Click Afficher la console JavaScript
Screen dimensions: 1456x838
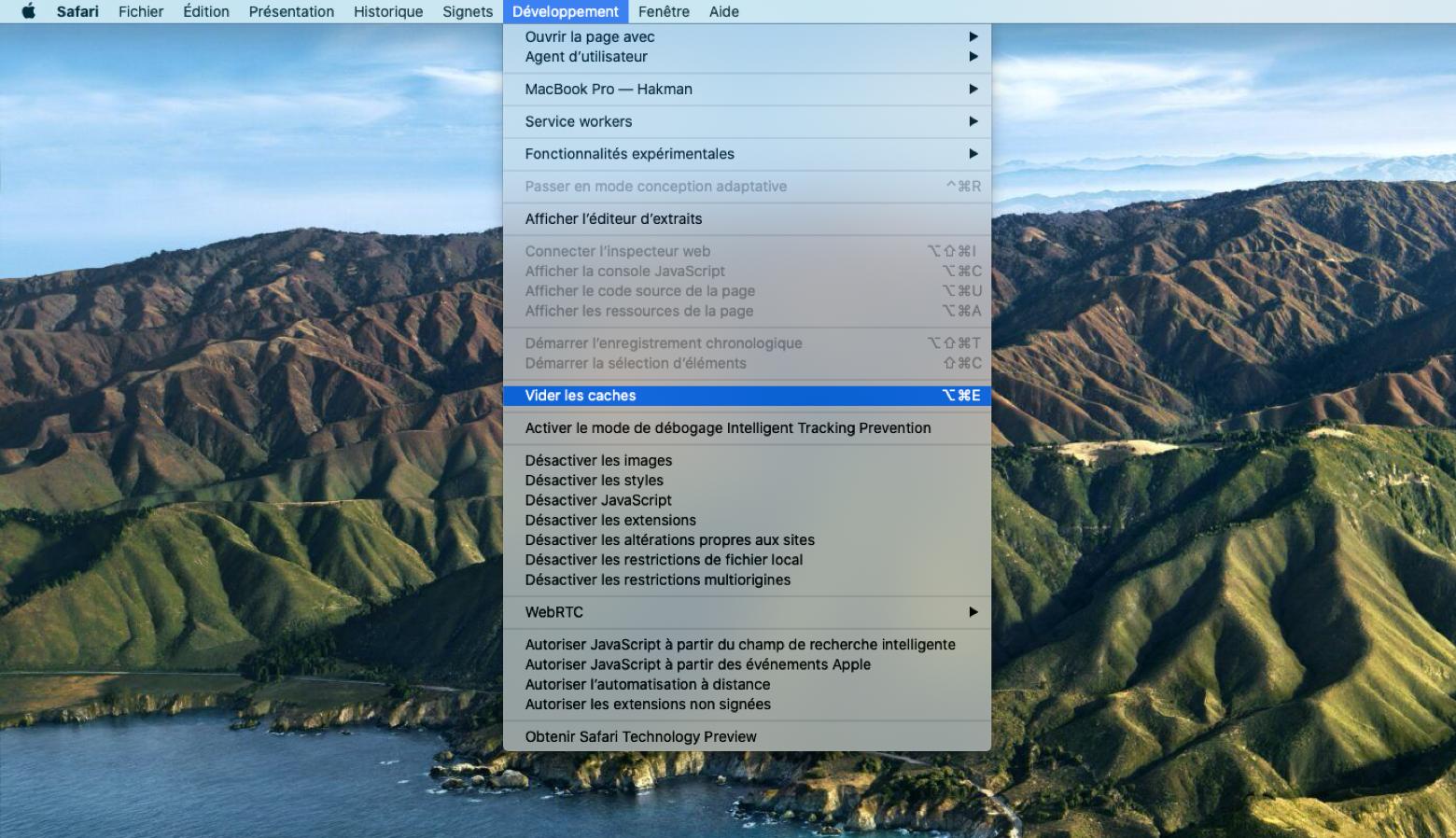[747, 272]
